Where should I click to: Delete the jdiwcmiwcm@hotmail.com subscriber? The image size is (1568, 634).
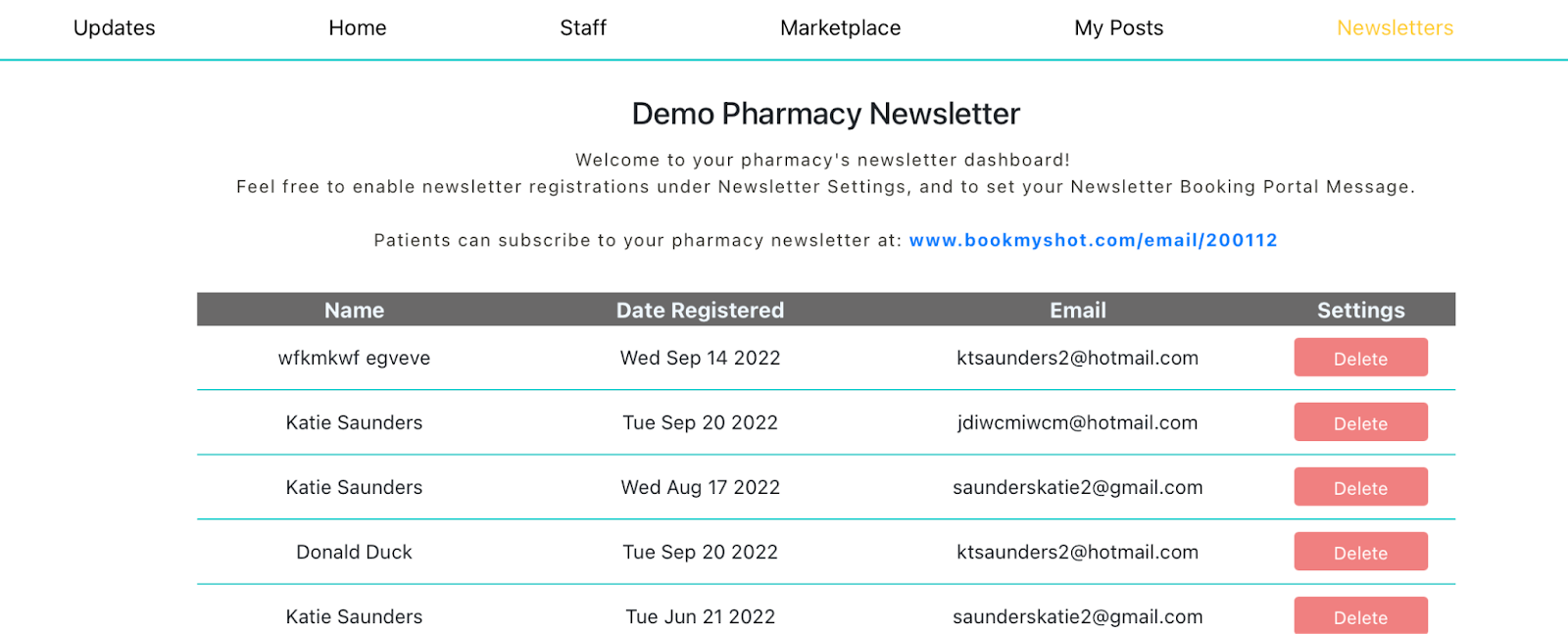pyautogui.click(x=1360, y=422)
